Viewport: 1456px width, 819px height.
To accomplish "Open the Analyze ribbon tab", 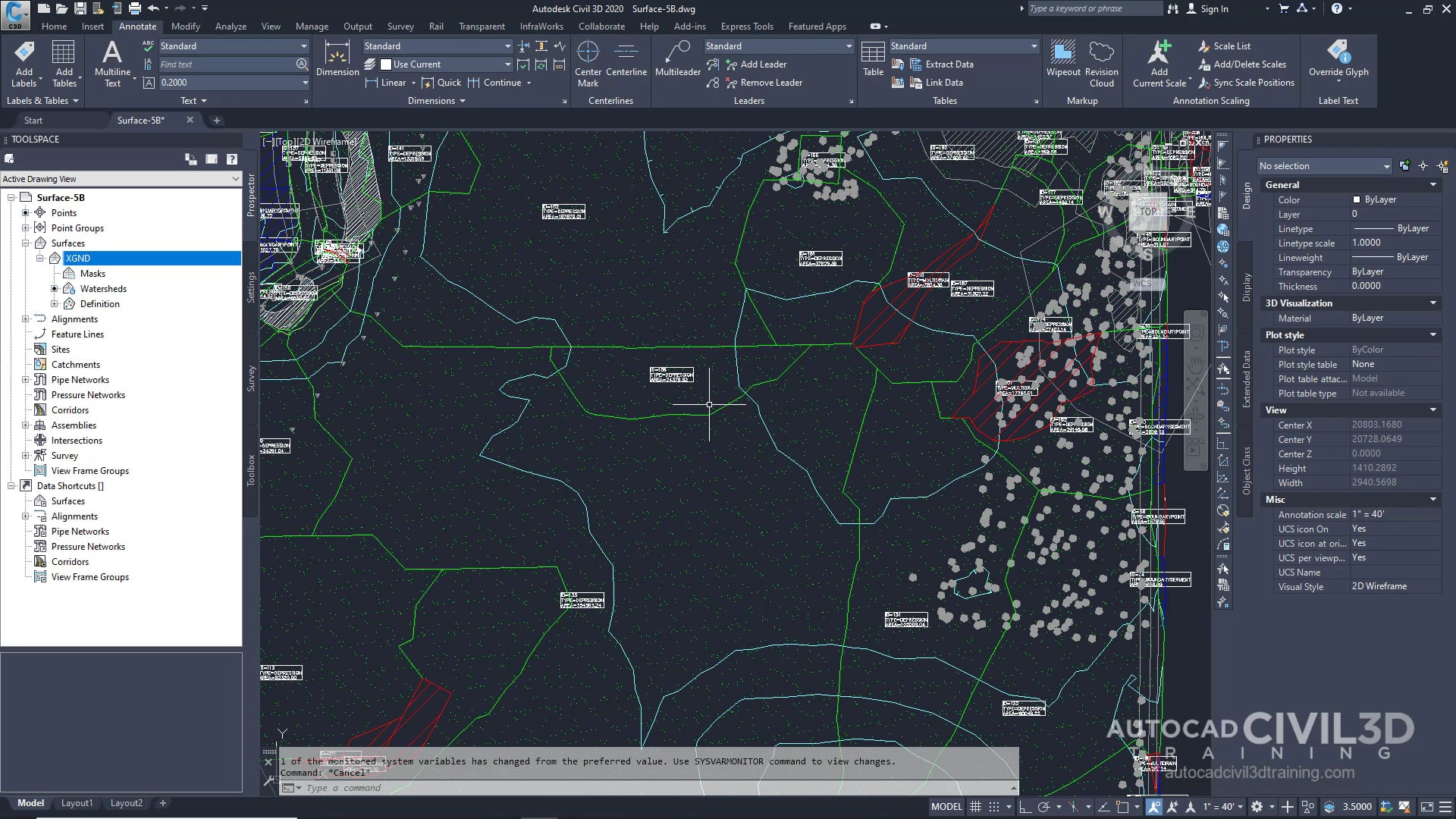I will click(x=231, y=27).
